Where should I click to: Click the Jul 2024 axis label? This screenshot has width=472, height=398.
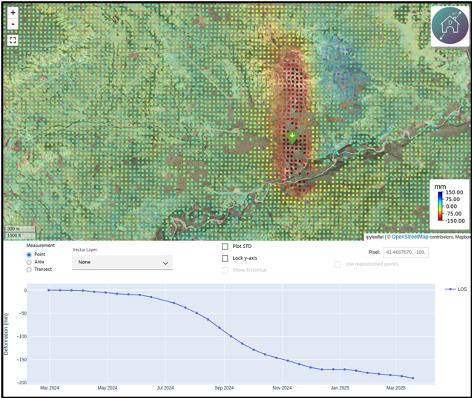(x=165, y=388)
